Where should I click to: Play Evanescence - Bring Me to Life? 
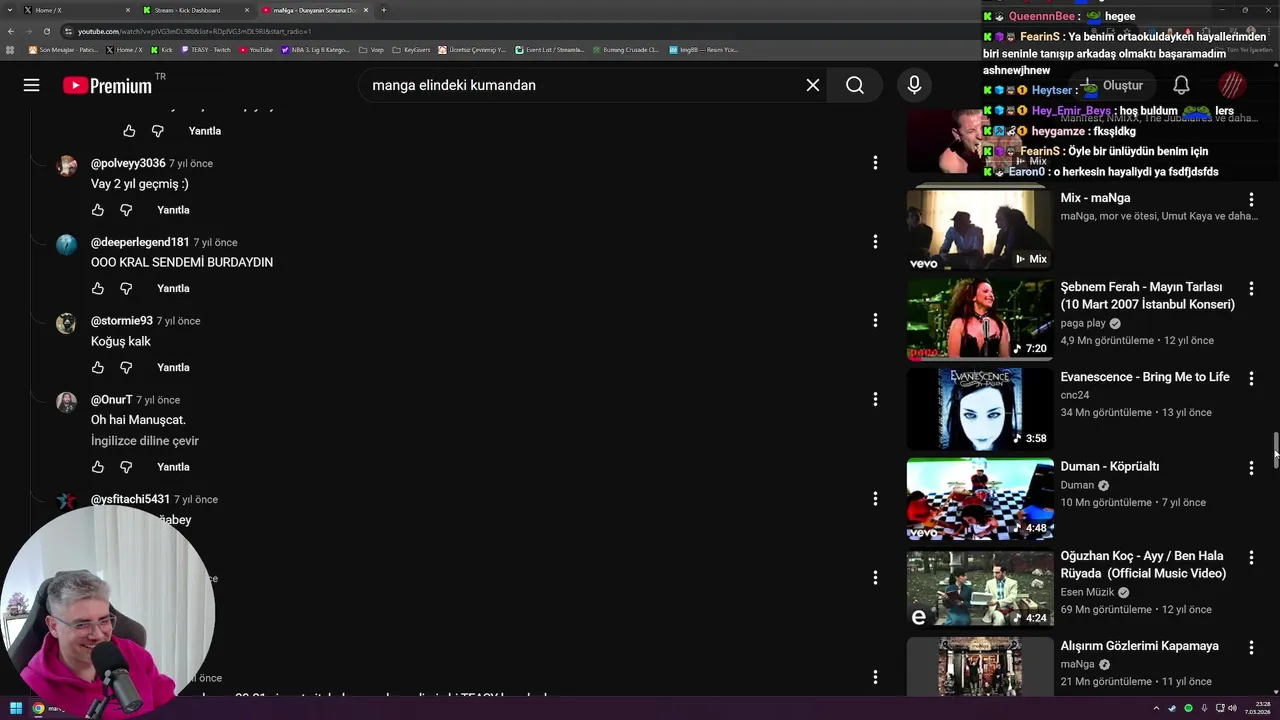[x=979, y=409]
